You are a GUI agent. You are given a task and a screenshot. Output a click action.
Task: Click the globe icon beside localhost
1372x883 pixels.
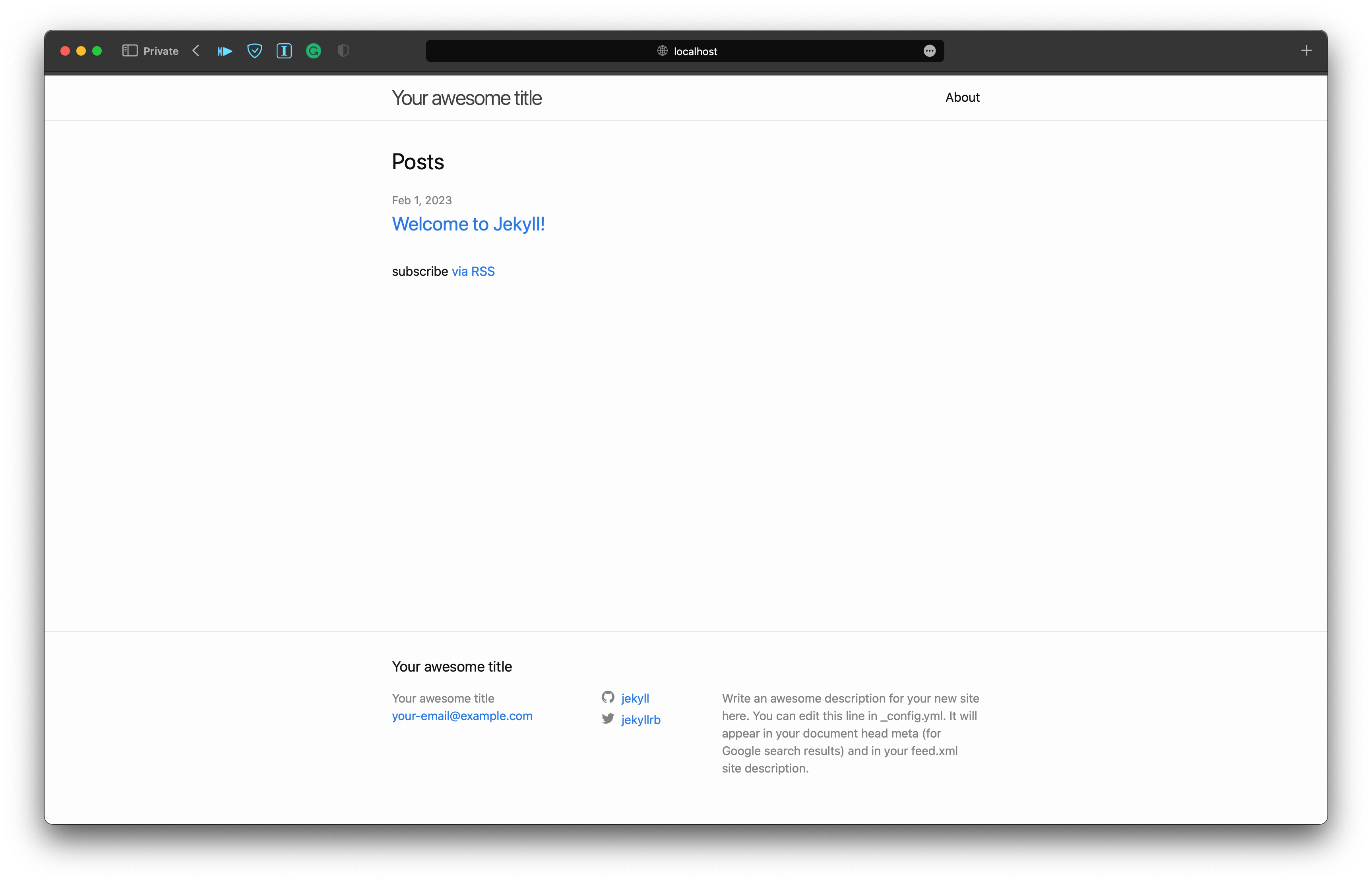[x=662, y=51]
